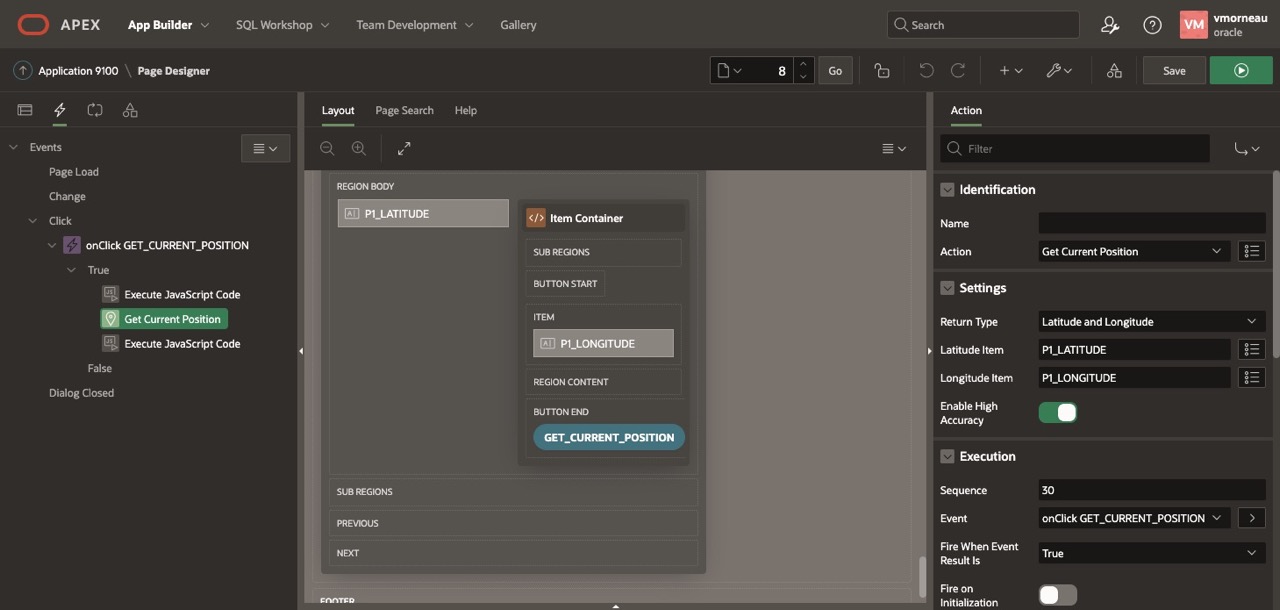This screenshot has height=610, width=1280.
Task: Open the Return Type dropdown
Action: (1151, 322)
